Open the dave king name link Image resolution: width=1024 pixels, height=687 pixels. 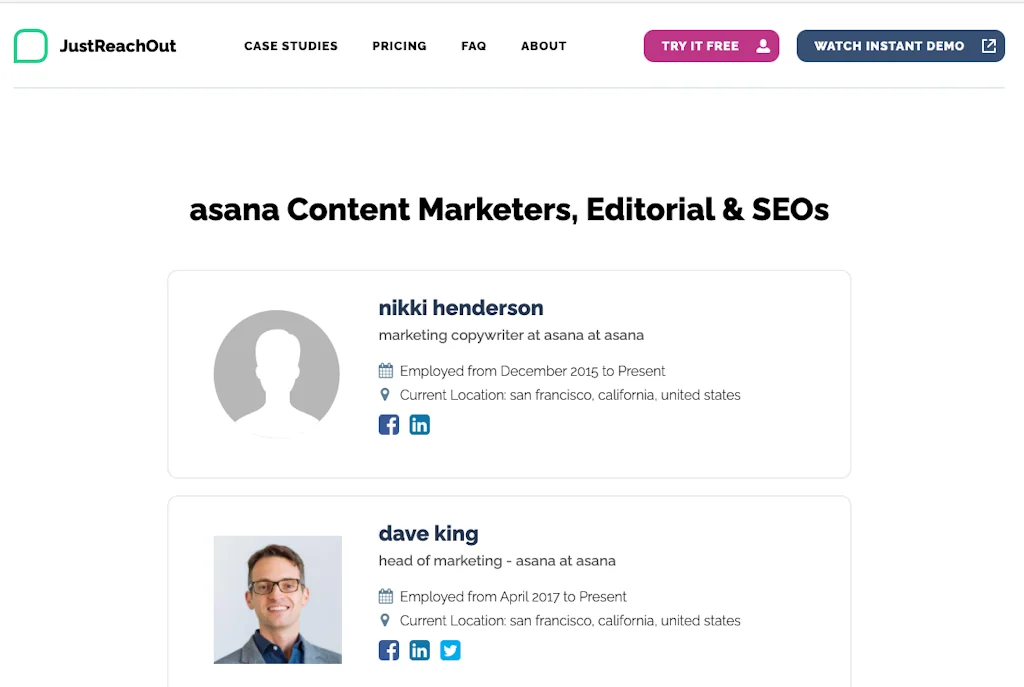428,534
